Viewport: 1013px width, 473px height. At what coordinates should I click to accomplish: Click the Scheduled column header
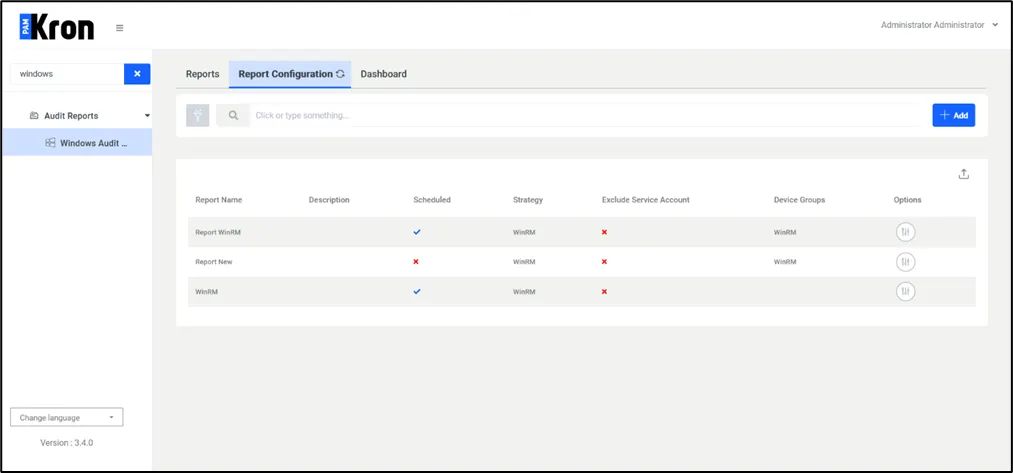(432, 200)
